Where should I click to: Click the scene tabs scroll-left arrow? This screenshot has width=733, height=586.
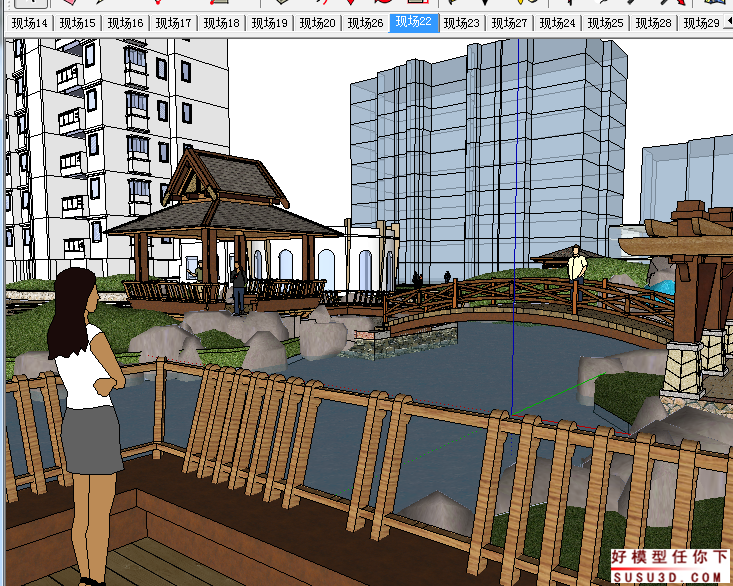(x=729, y=21)
